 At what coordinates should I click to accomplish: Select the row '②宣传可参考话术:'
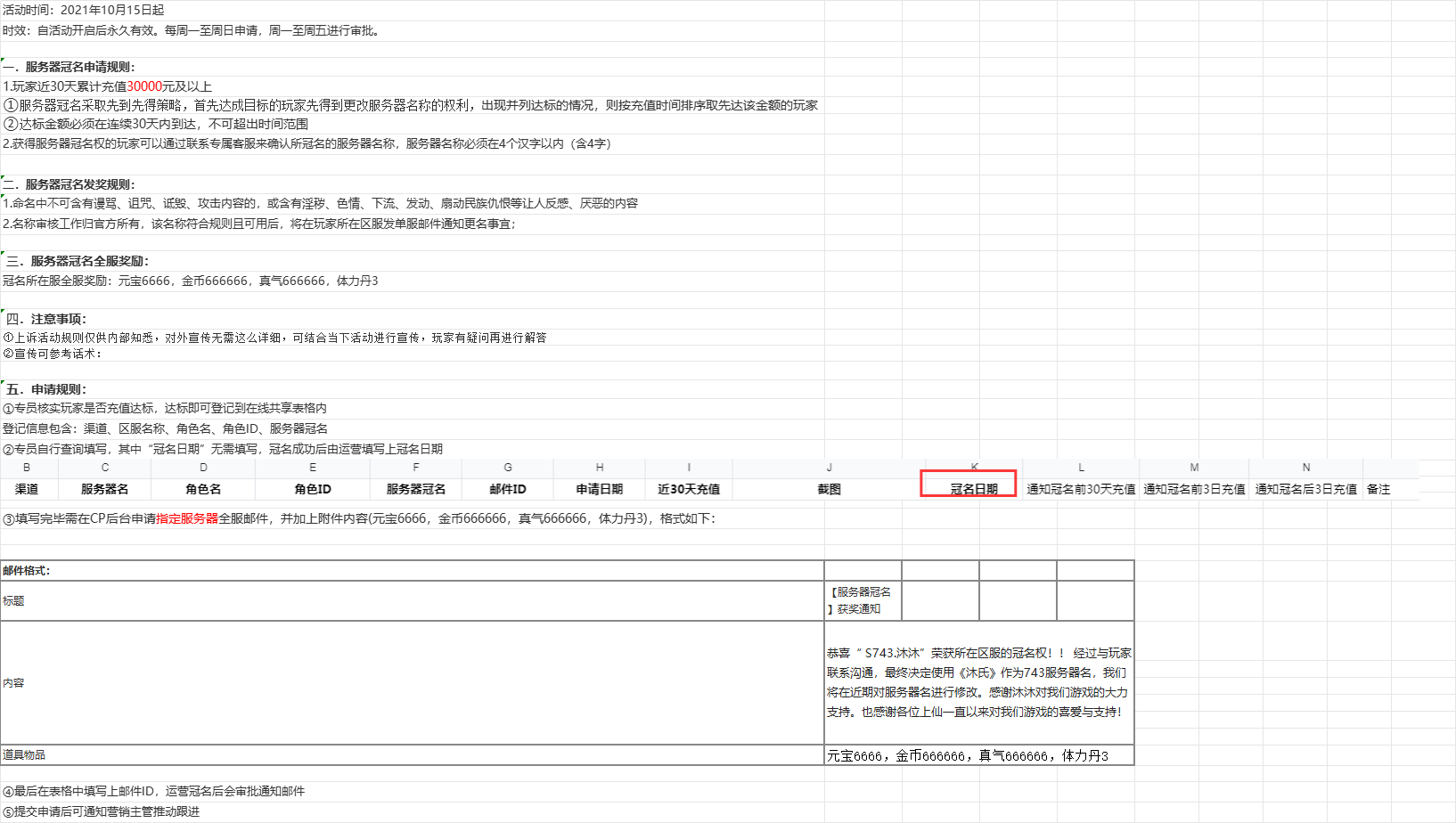[x=53, y=354]
